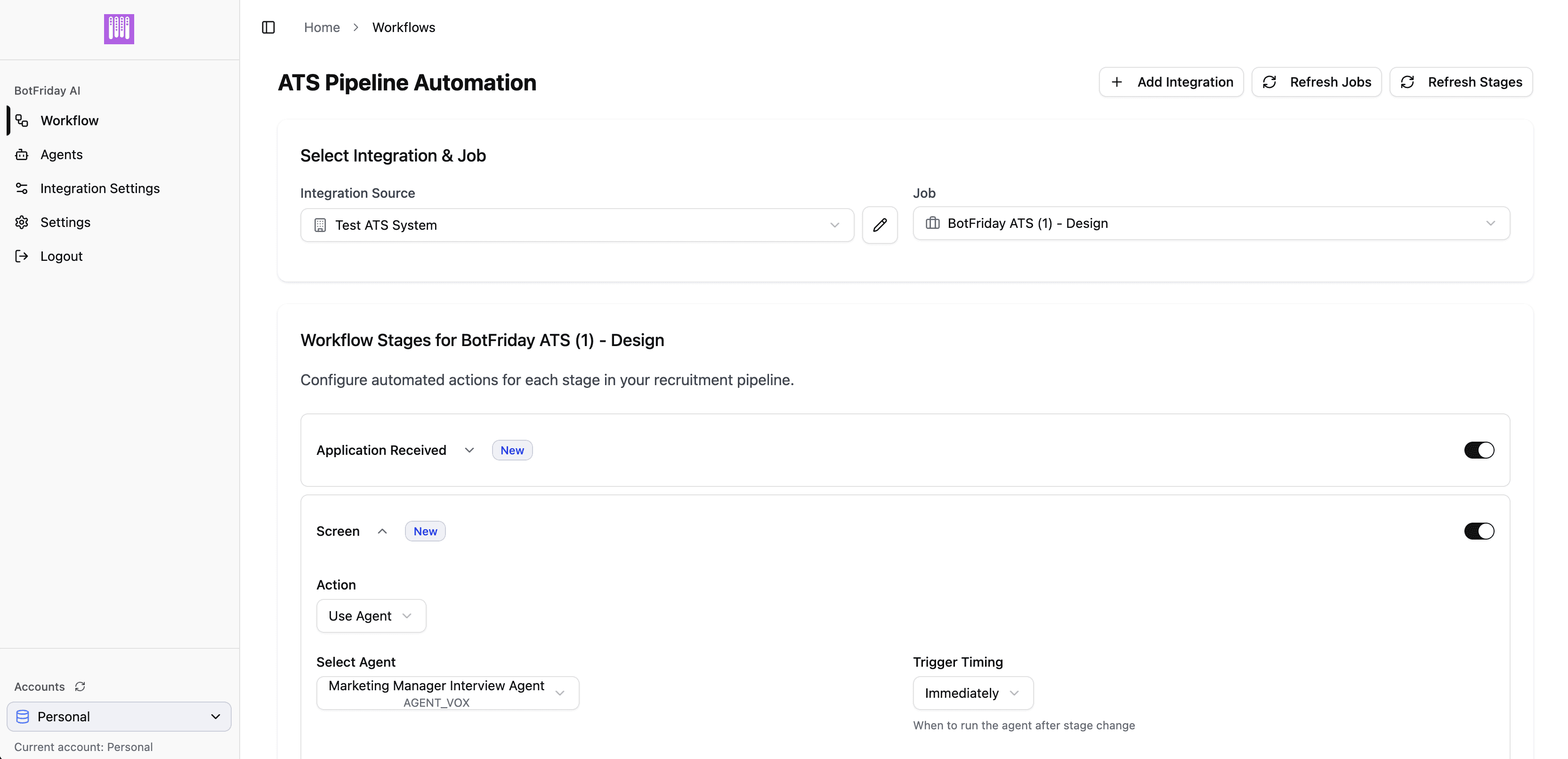Refresh accounts list icon
The image size is (1568, 759).
pyautogui.click(x=80, y=686)
